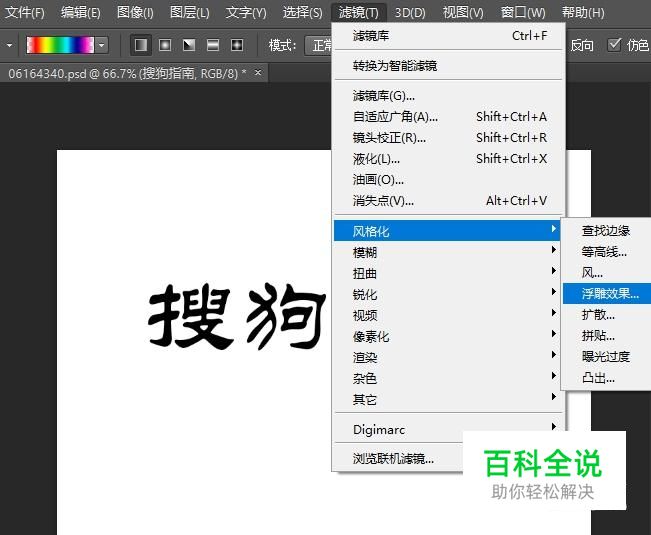The width and height of the screenshot is (651, 535).
Task: Open the 选择(S) menu
Action: pyautogui.click(x=302, y=12)
